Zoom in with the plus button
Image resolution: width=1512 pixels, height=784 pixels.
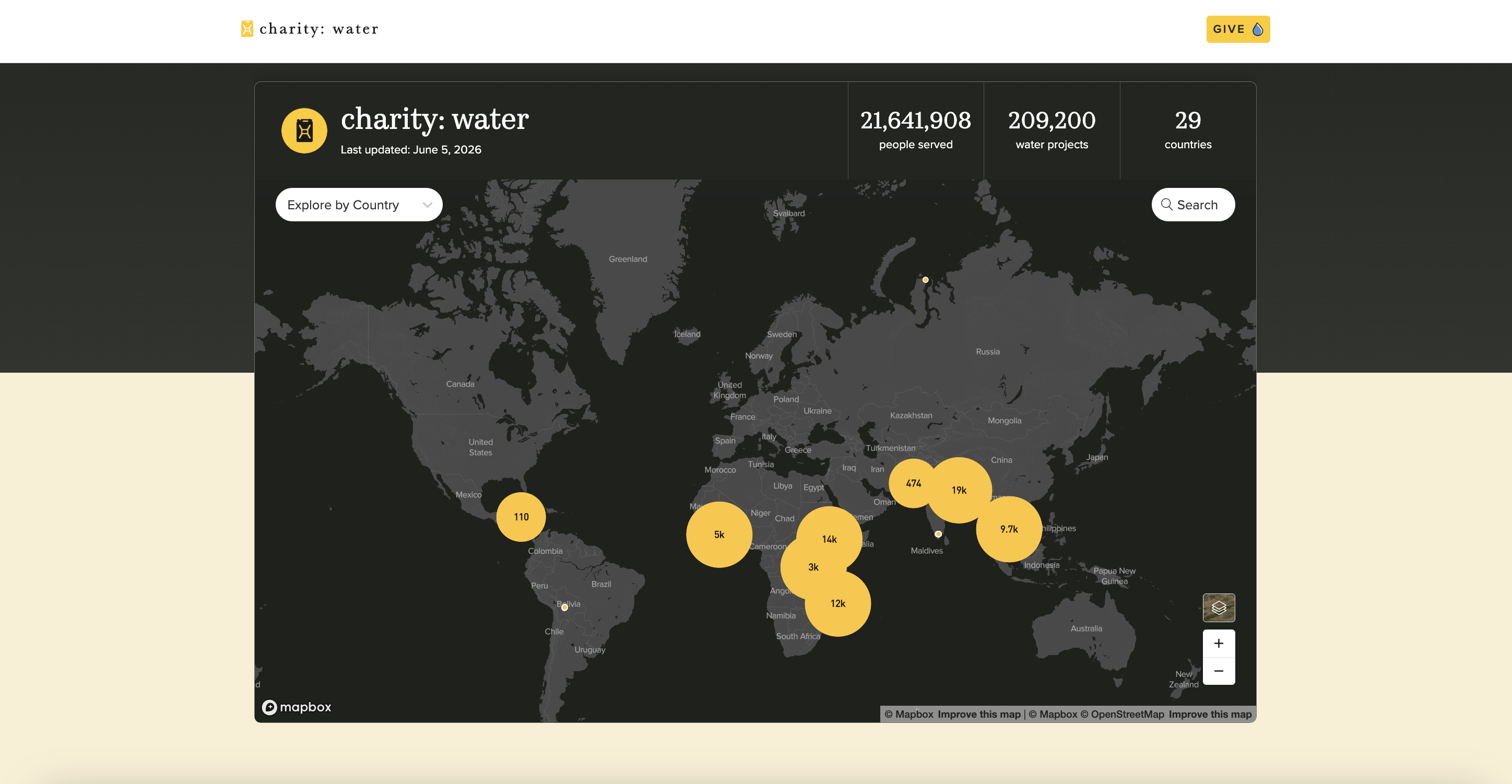point(1219,644)
